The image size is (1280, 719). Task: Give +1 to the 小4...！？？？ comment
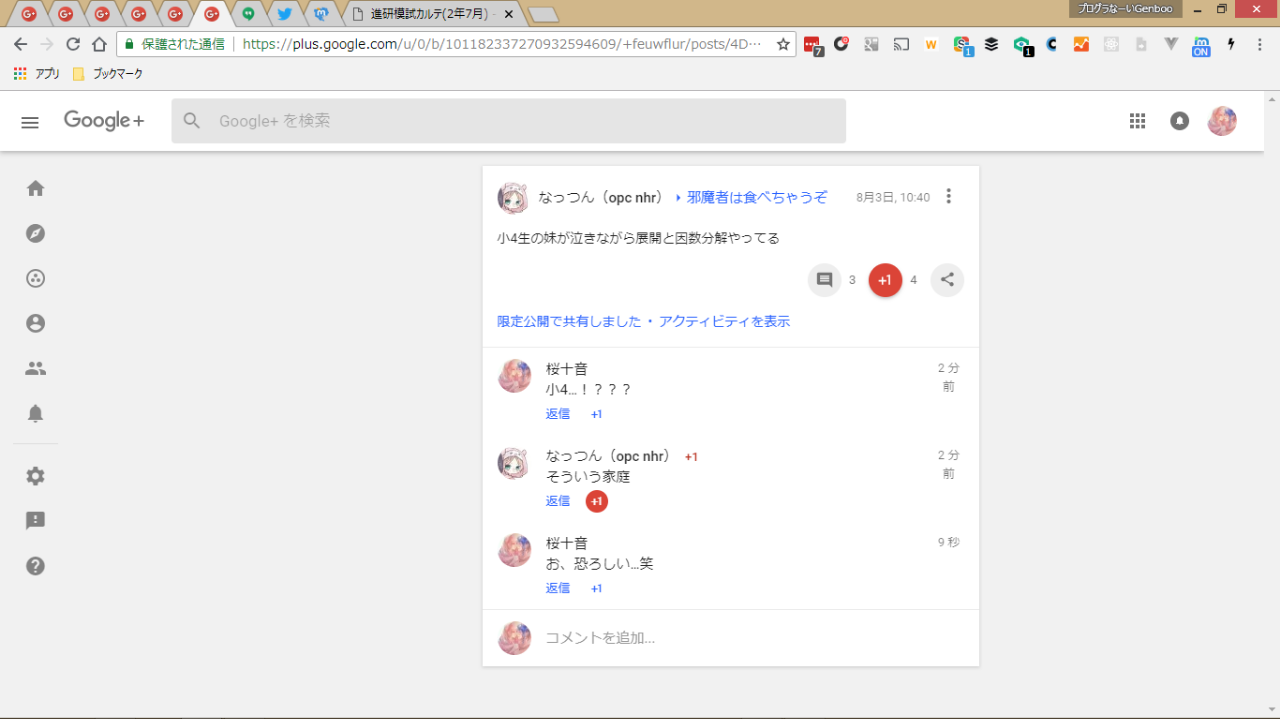[597, 414]
